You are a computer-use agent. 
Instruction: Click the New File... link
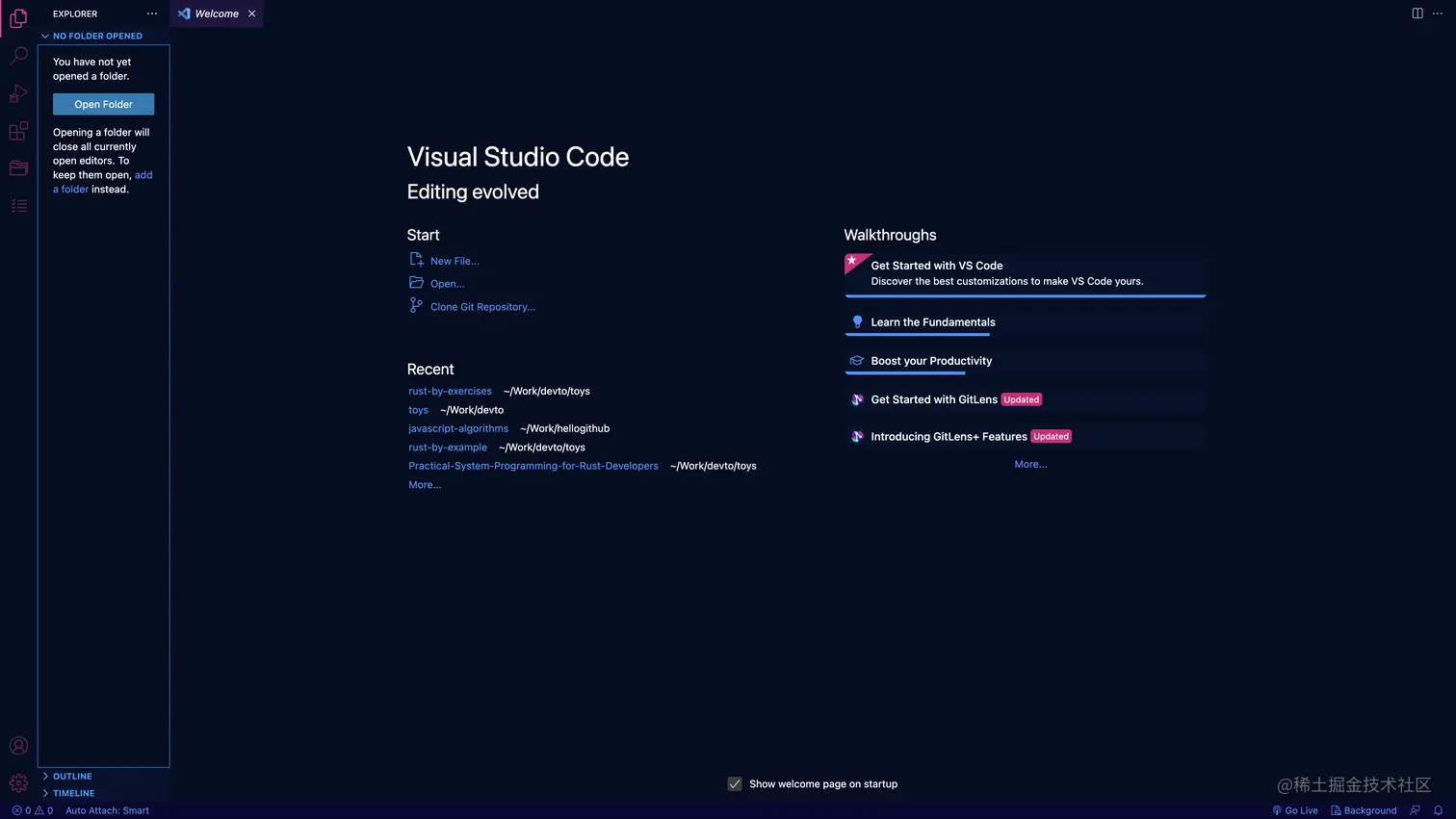455,261
